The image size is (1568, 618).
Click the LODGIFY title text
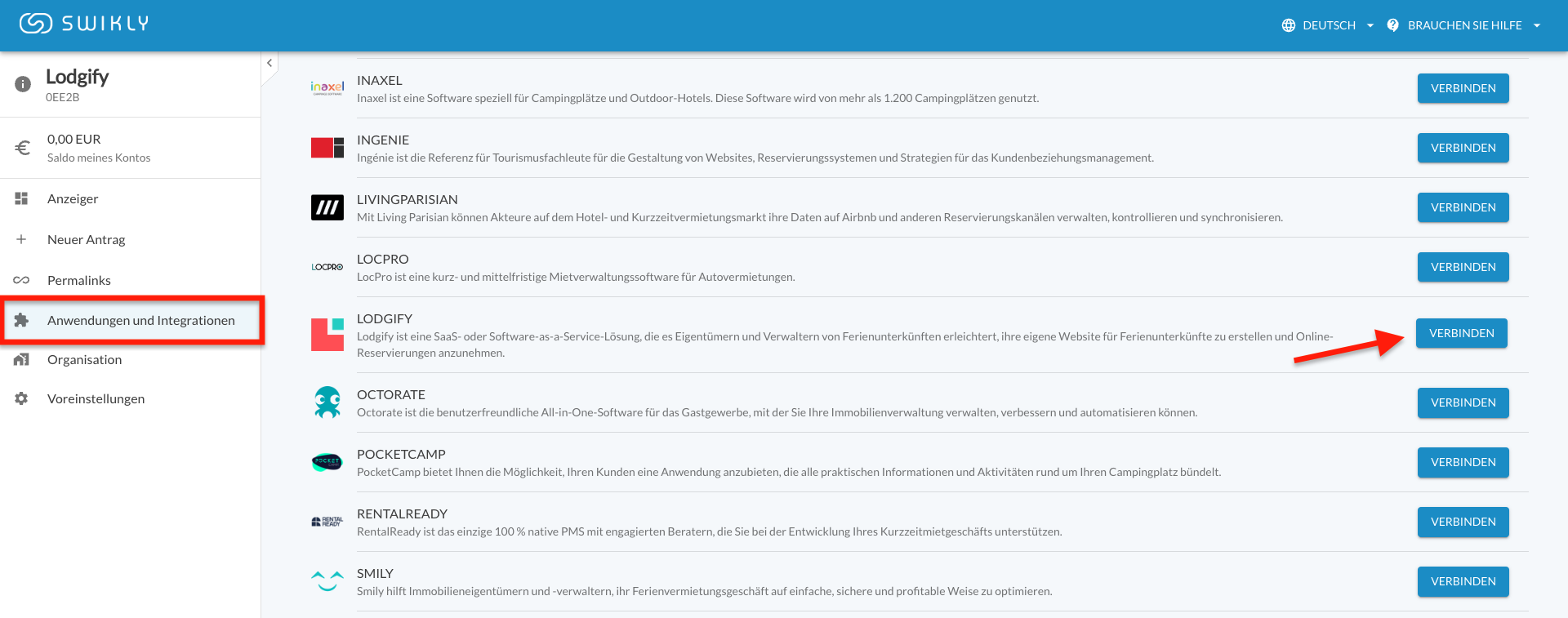pos(385,318)
